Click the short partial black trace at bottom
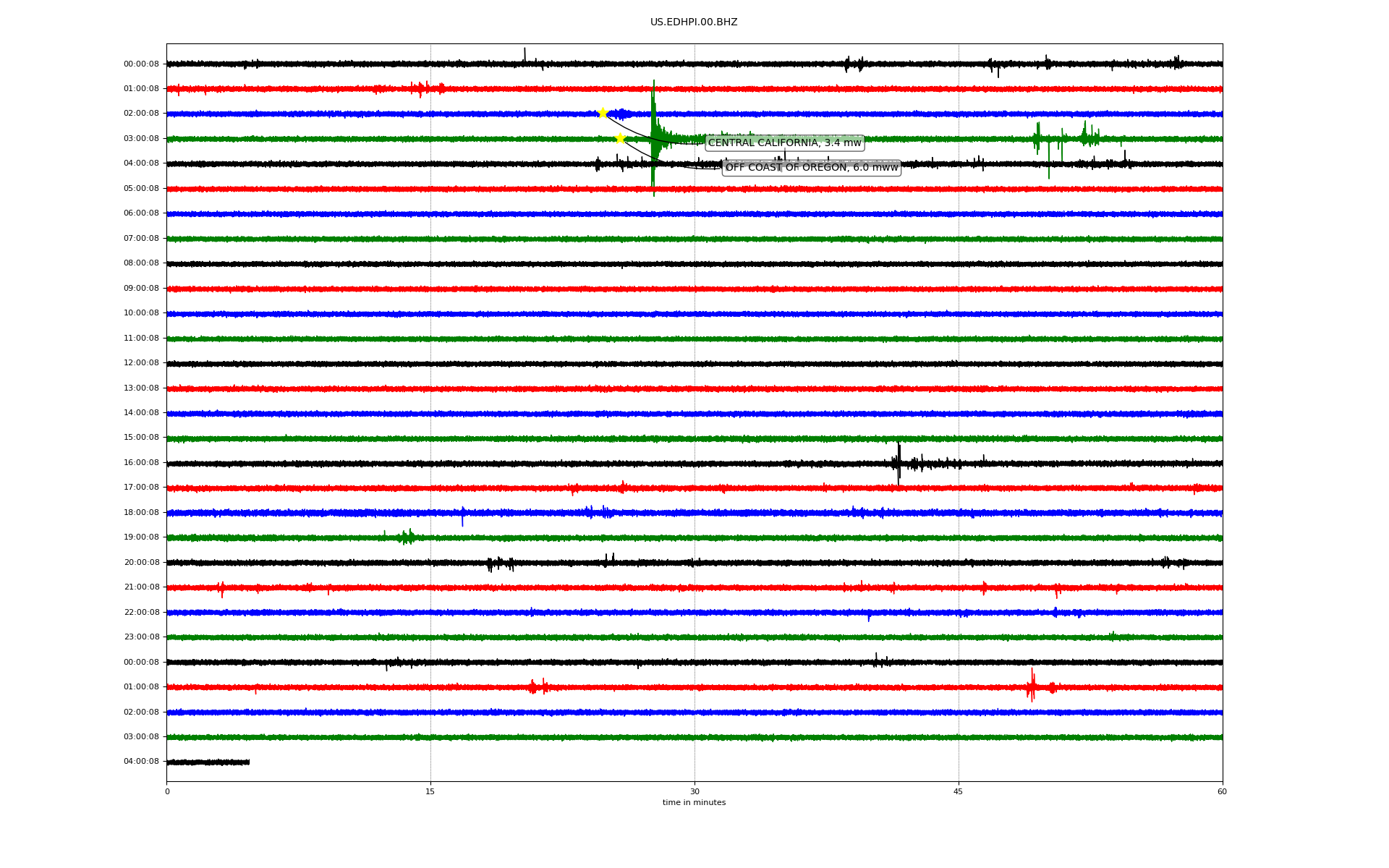This screenshot has height=868, width=1389. pos(208,762)
